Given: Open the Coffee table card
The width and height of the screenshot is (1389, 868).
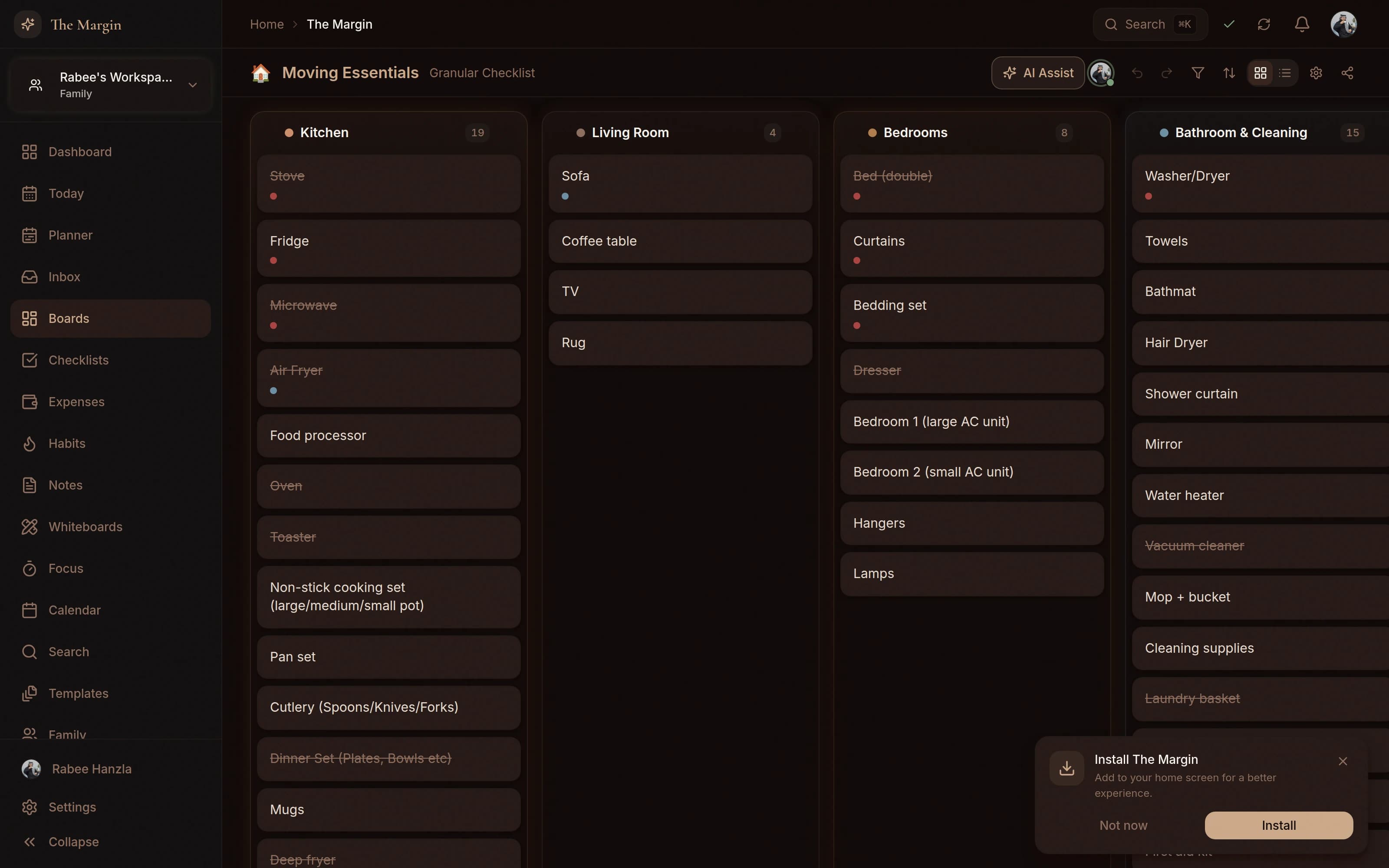Looking at the screenshot, I should tap(680, 242).
